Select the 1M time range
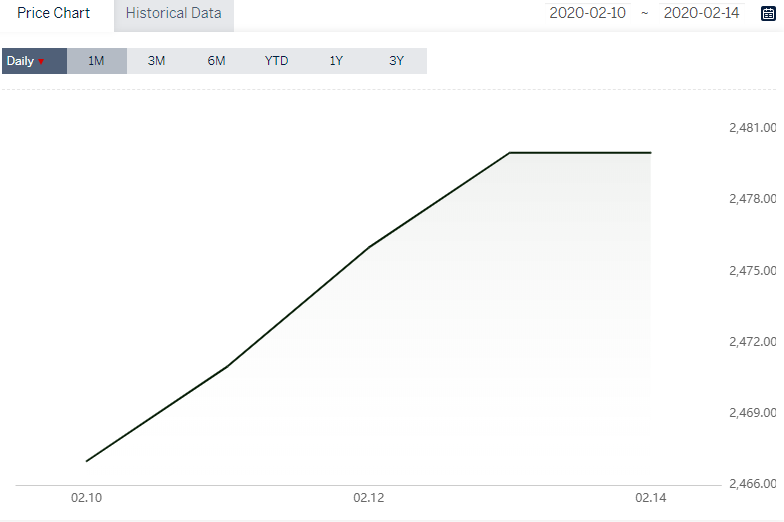The width and height of the screenshot is (784, 522). pyautogui.click(x=96, y=61)
